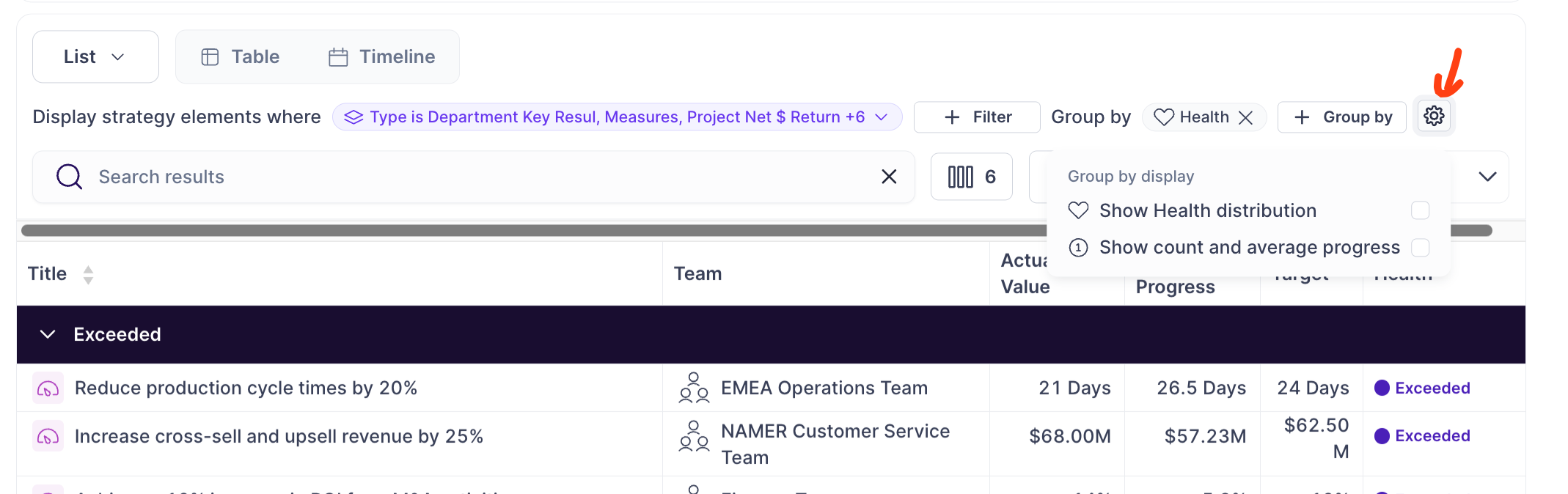Switch to the Table view tab
Viewport: 1568px width, 494px height.
click(x=241, y=56)
